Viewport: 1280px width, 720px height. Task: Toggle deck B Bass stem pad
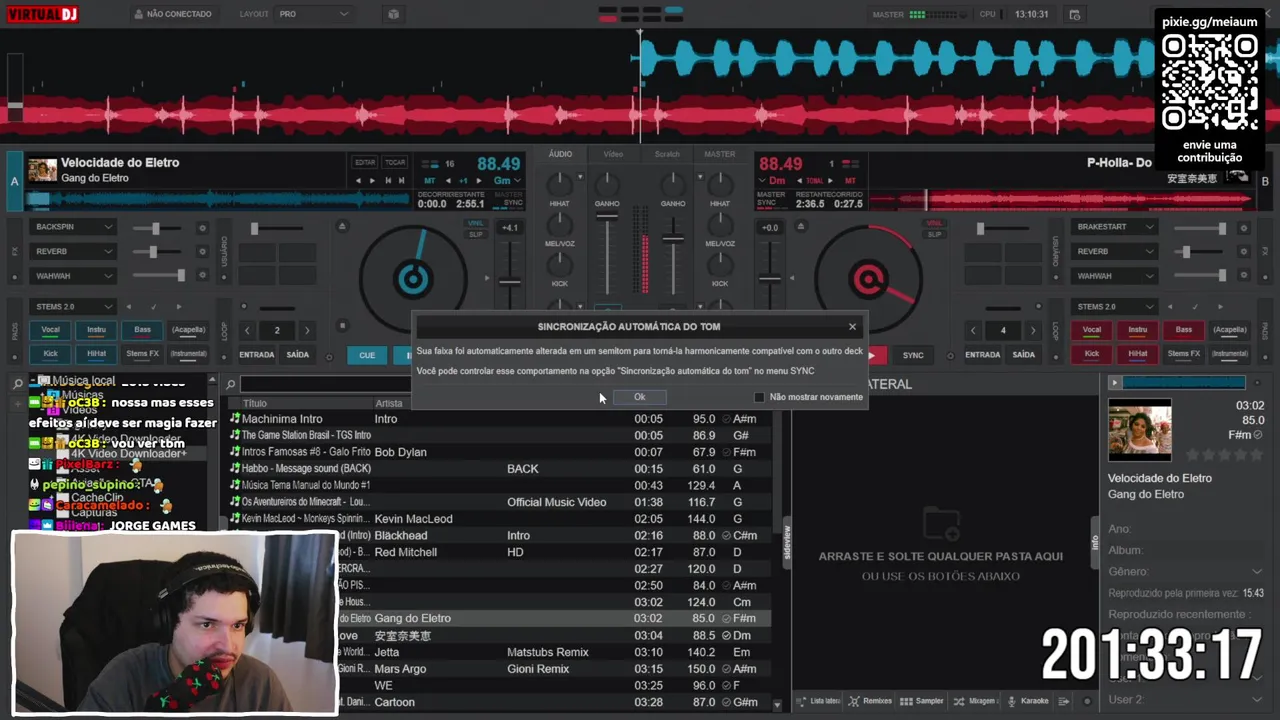(x=1184, y=329)
